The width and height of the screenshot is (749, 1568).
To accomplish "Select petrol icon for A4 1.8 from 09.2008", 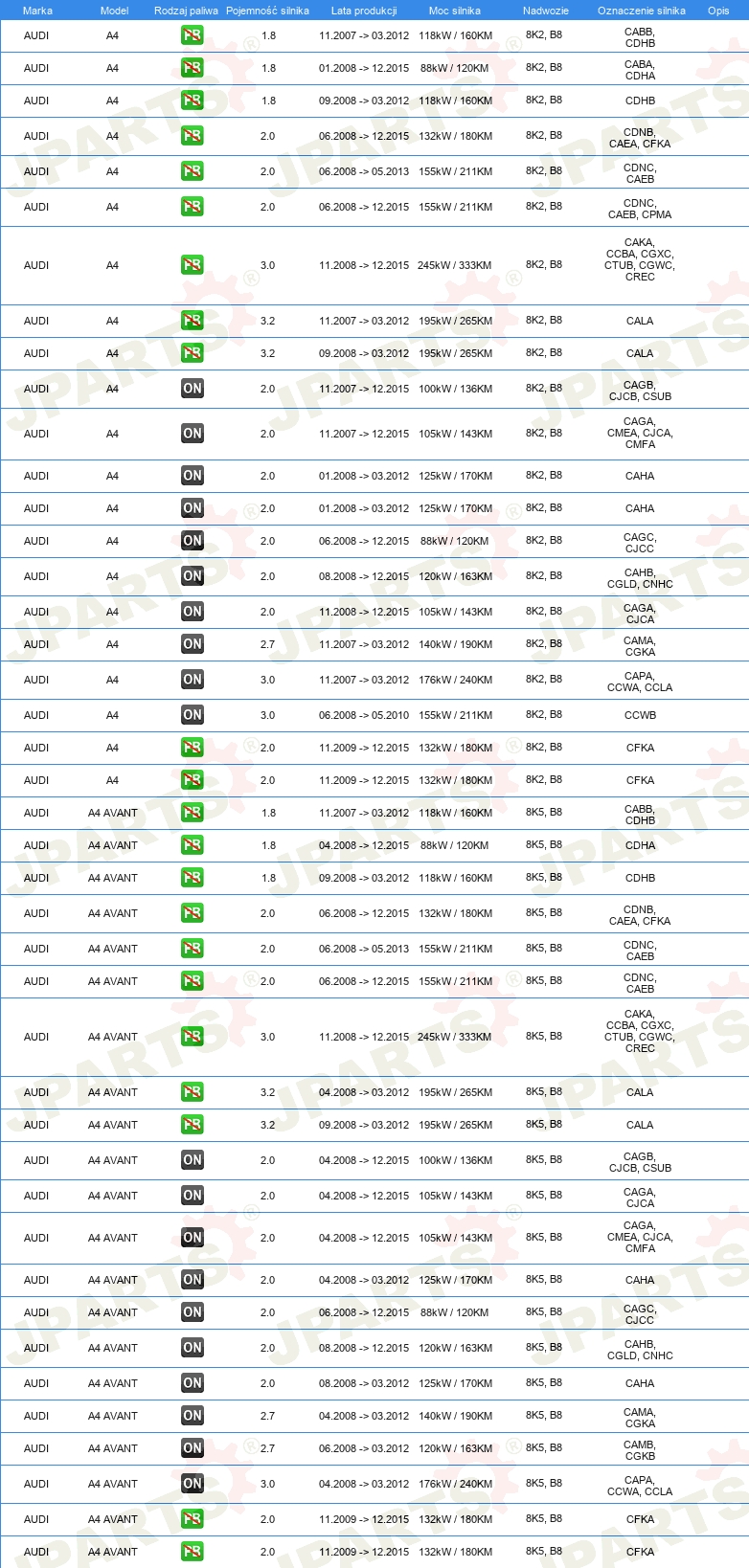I will coord(193,101).
